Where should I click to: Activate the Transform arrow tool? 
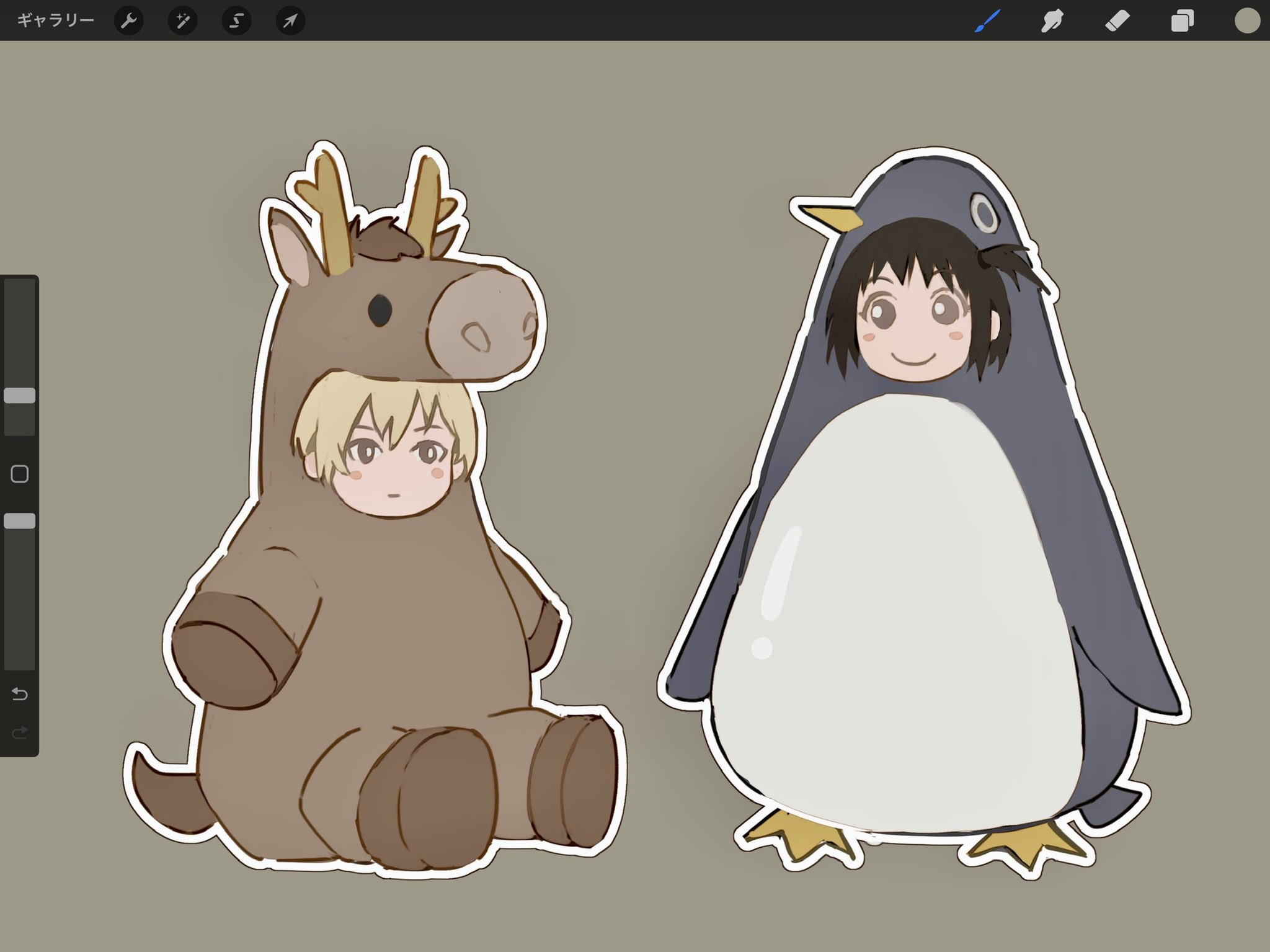pyautogui.click(x=290, y=21)
